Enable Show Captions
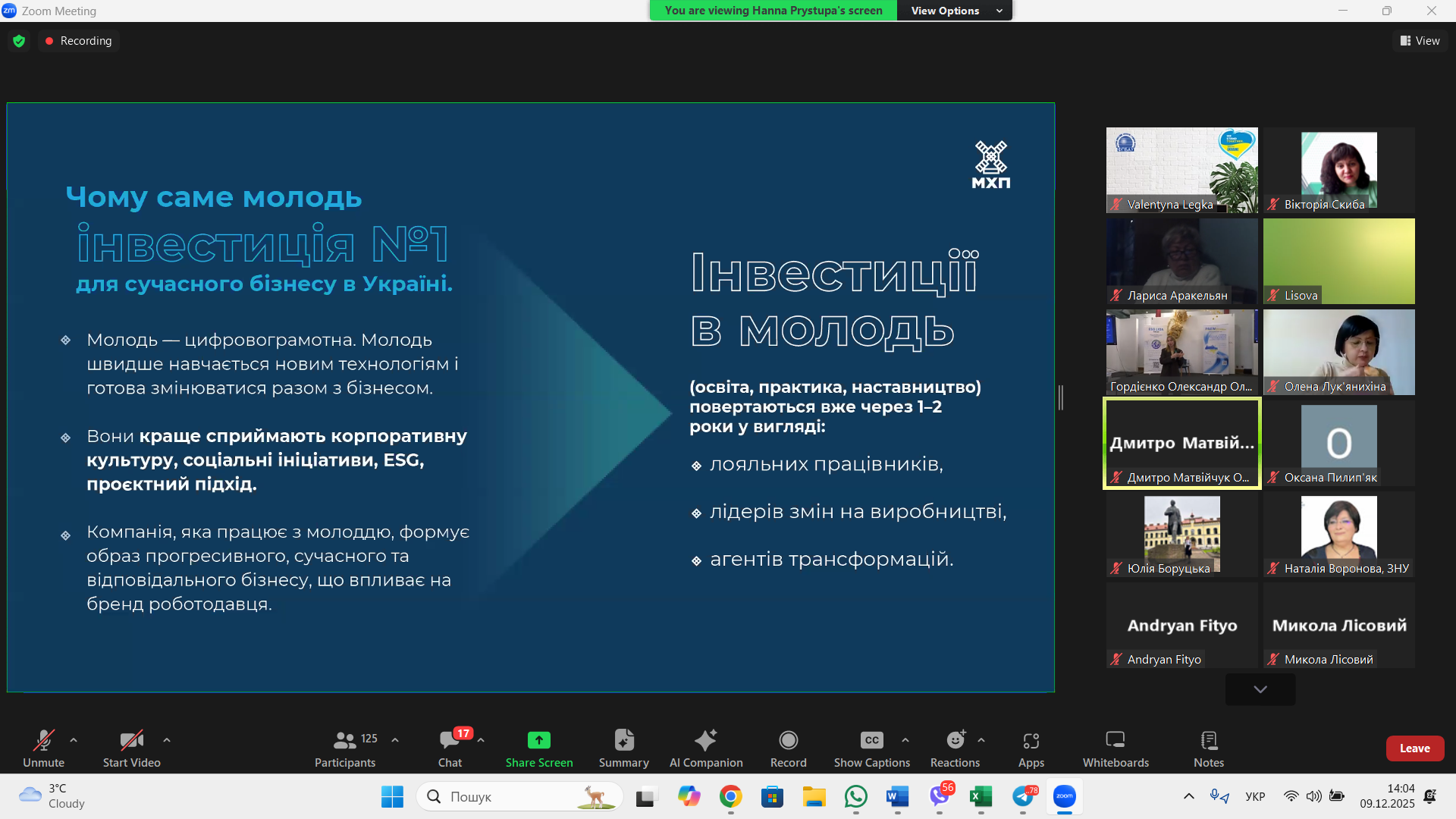 [871, 747]
